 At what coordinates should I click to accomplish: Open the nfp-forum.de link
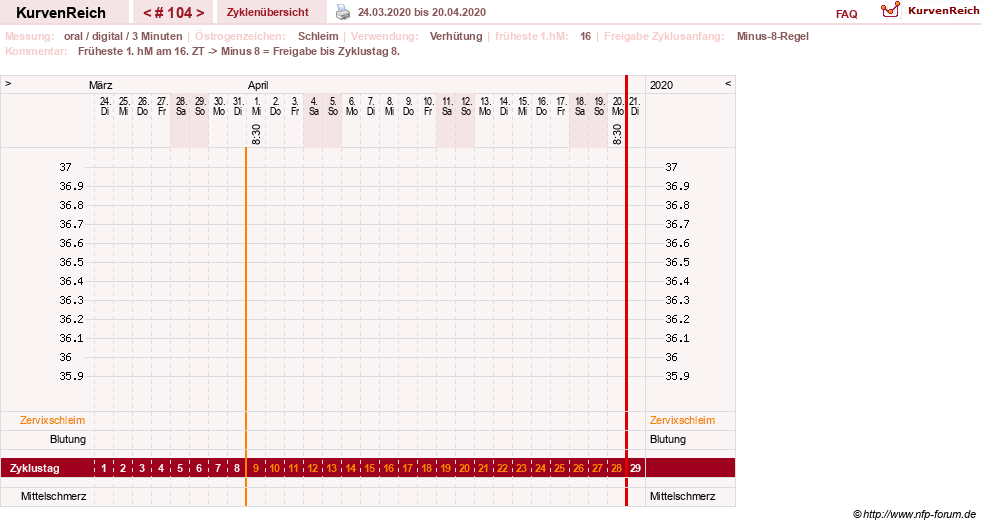(x=919, y=514)
